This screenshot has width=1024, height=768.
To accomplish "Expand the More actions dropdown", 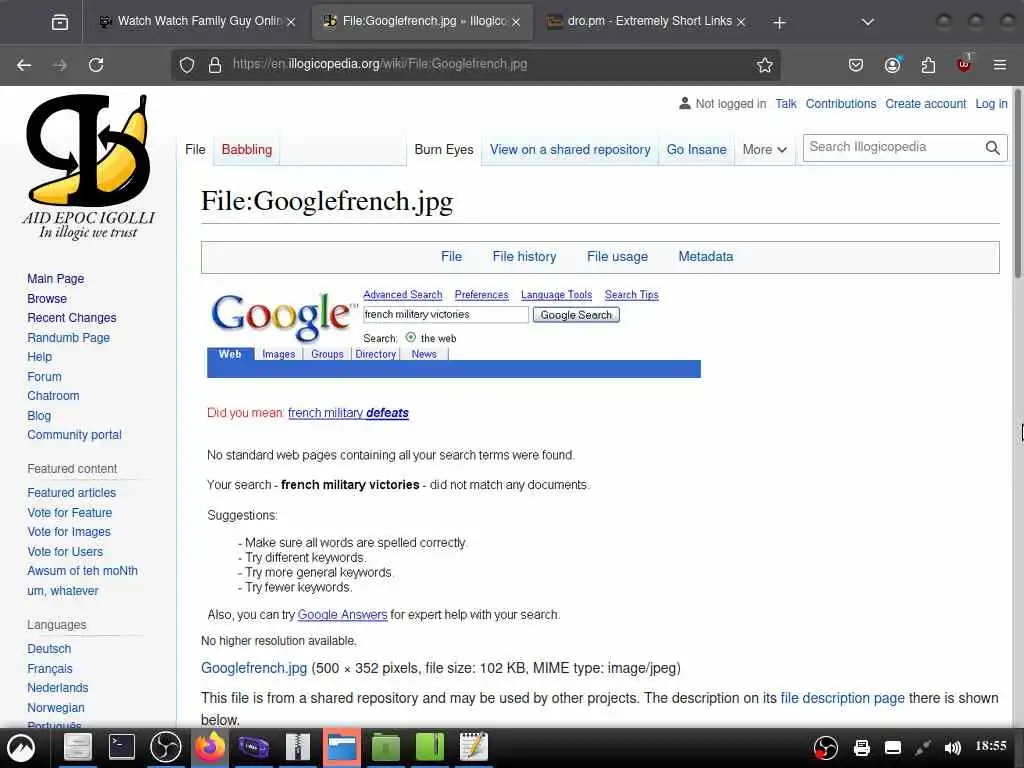I will (764, 150).
